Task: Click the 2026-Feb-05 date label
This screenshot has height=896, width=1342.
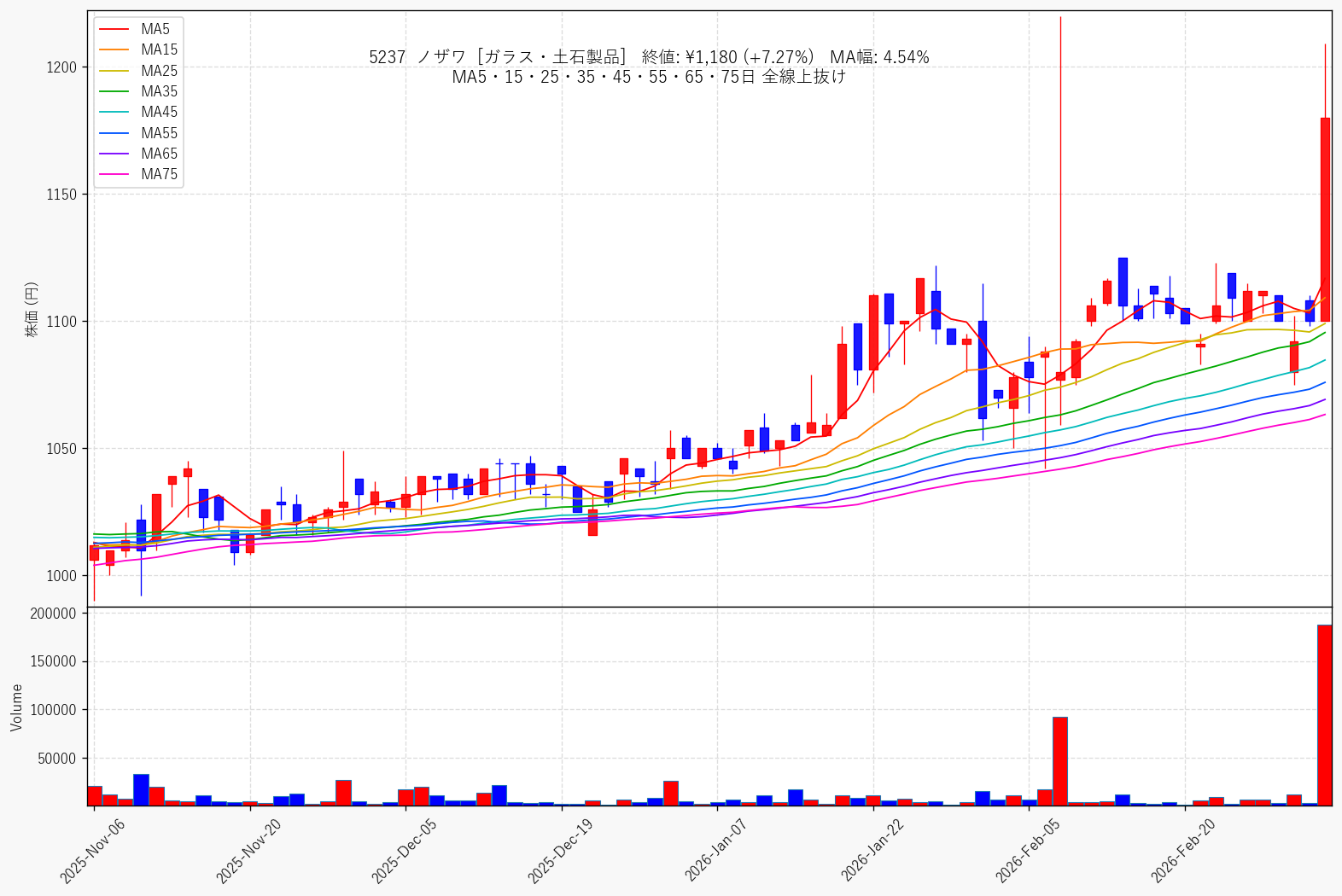Action: tap(1029, 850)
